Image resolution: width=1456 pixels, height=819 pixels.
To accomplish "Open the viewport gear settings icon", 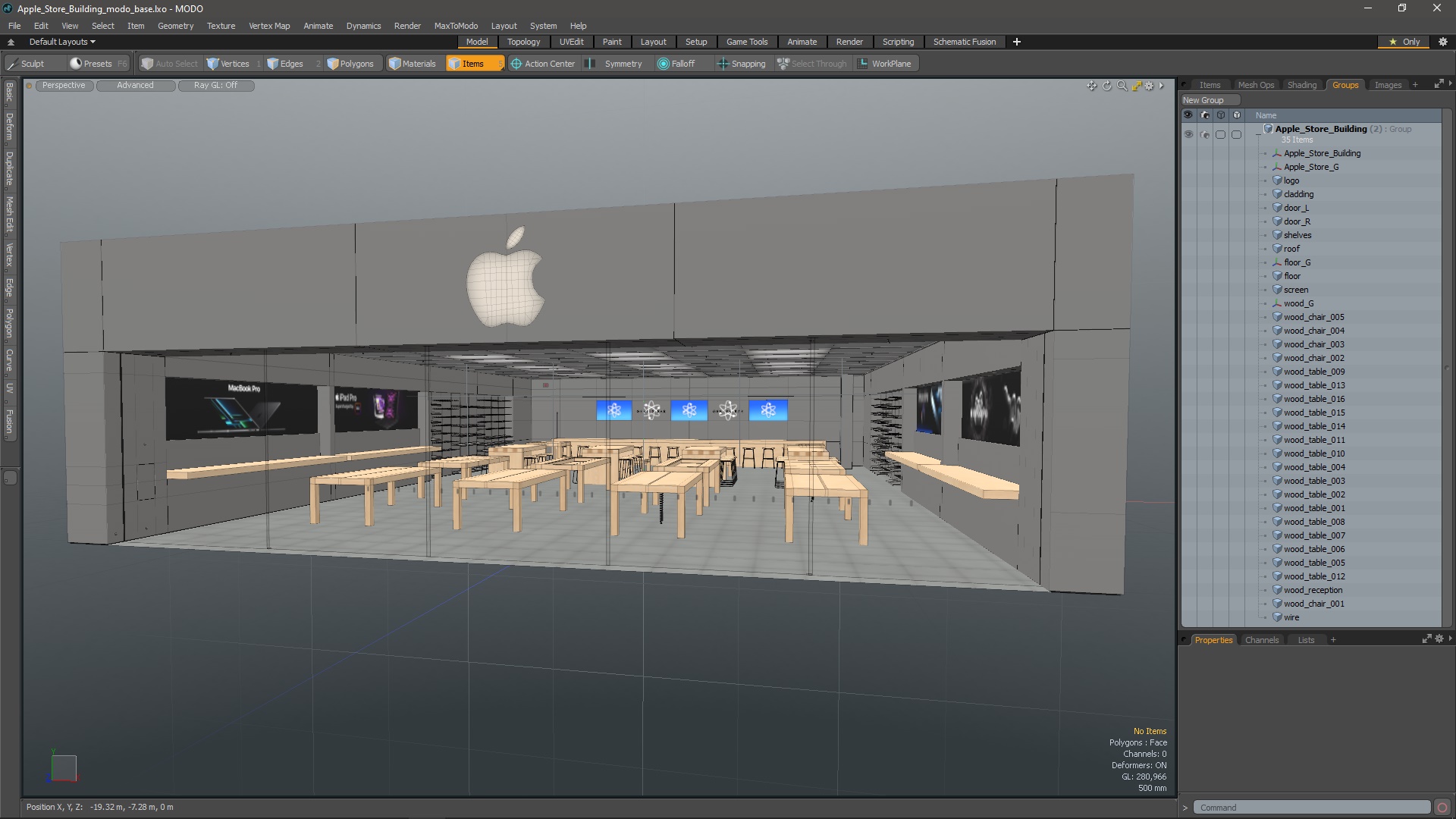I will [x=1149, y=86].
